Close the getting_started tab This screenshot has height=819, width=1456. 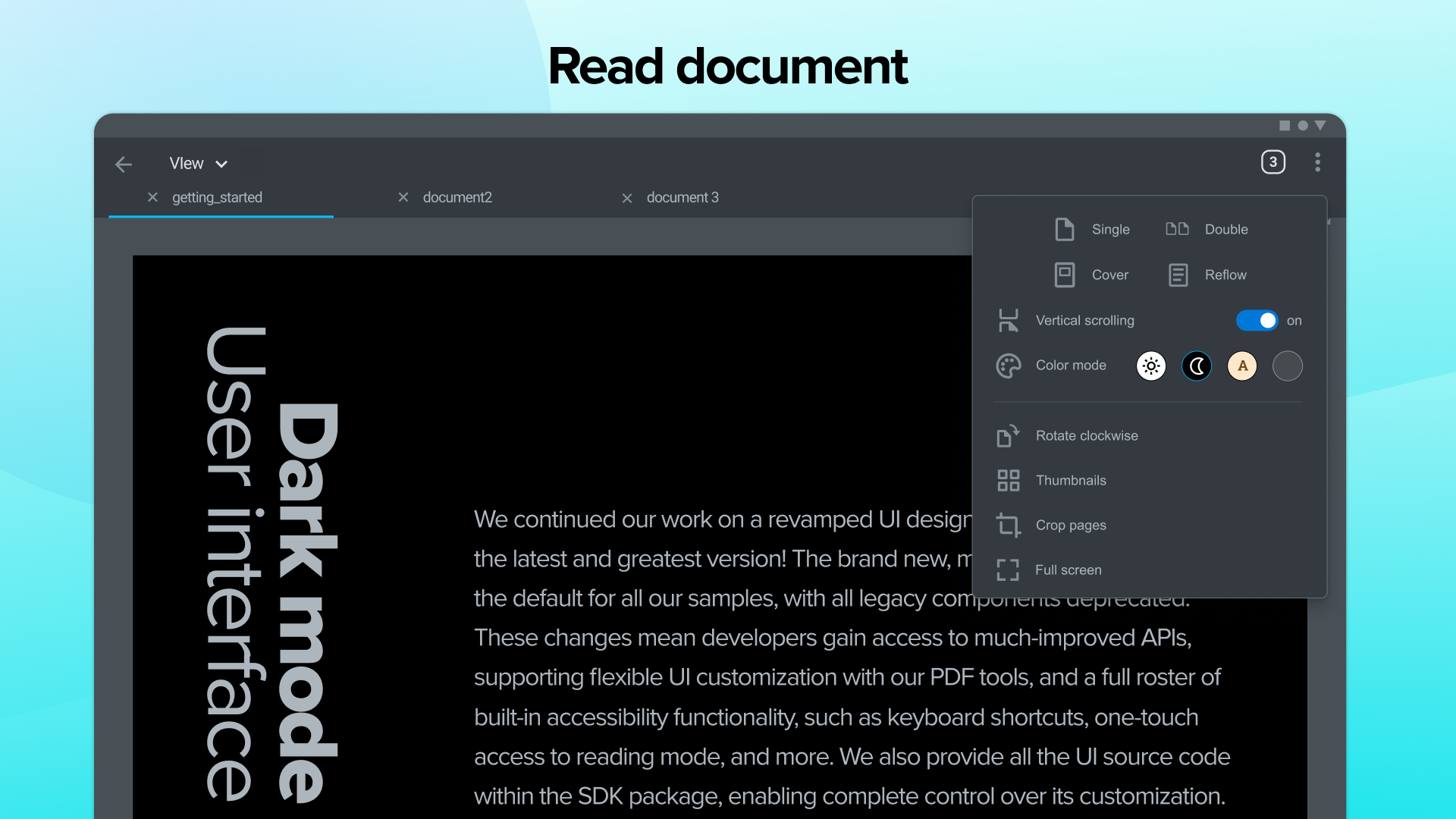152,197
